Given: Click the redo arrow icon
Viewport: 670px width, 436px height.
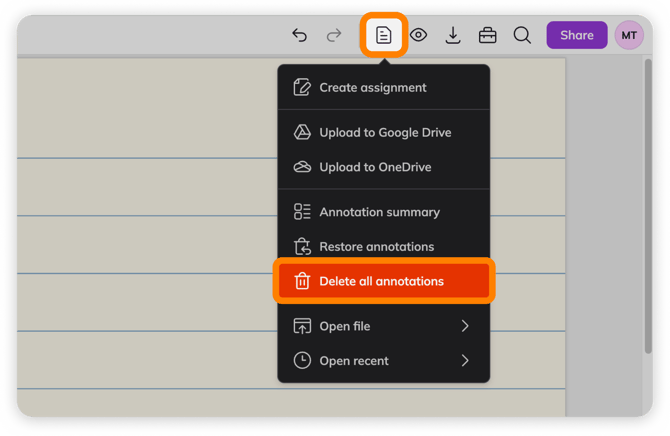Looking at the screenshot, I should 334,35.
